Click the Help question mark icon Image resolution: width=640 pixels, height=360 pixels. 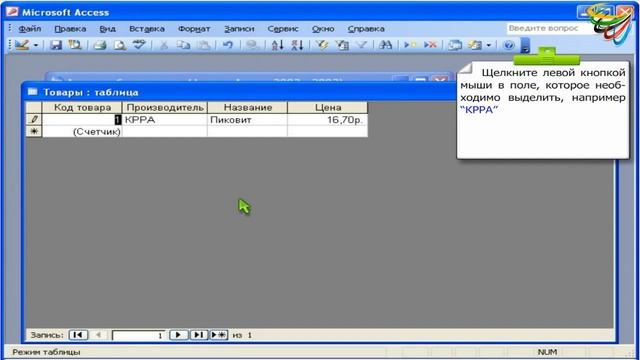509,45
